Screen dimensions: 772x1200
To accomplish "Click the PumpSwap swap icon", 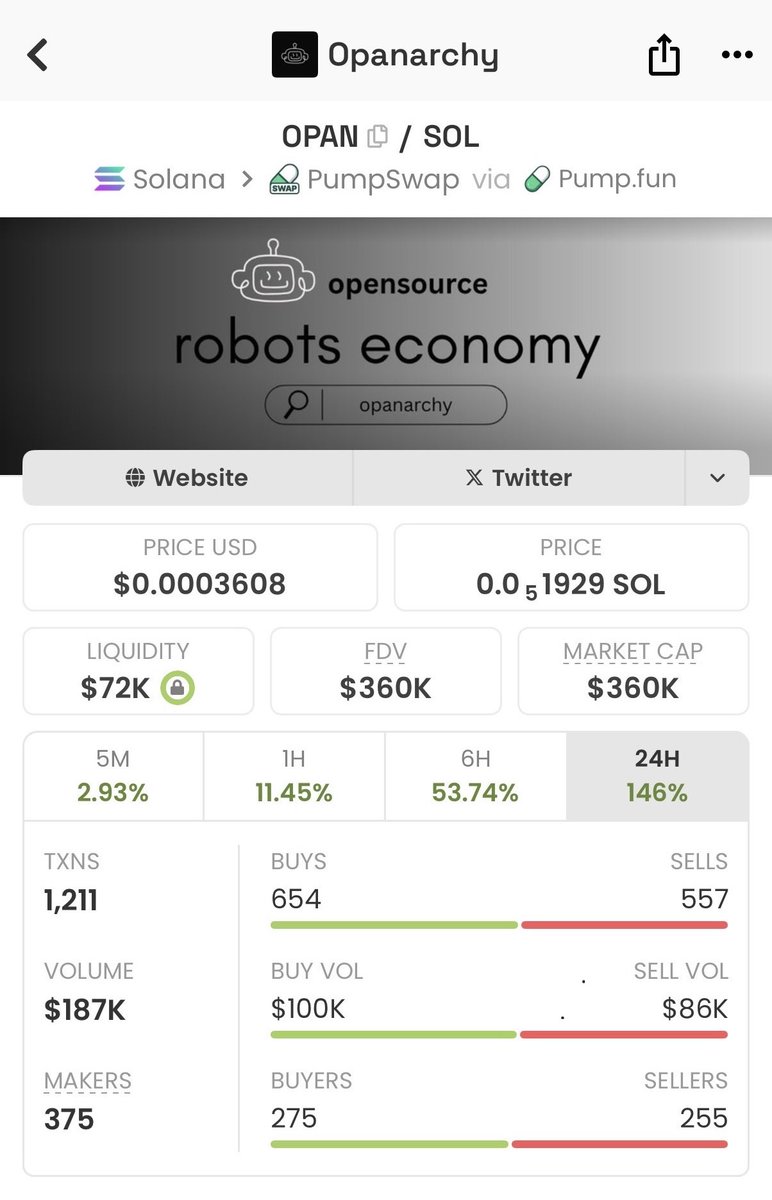I will 285,181.
